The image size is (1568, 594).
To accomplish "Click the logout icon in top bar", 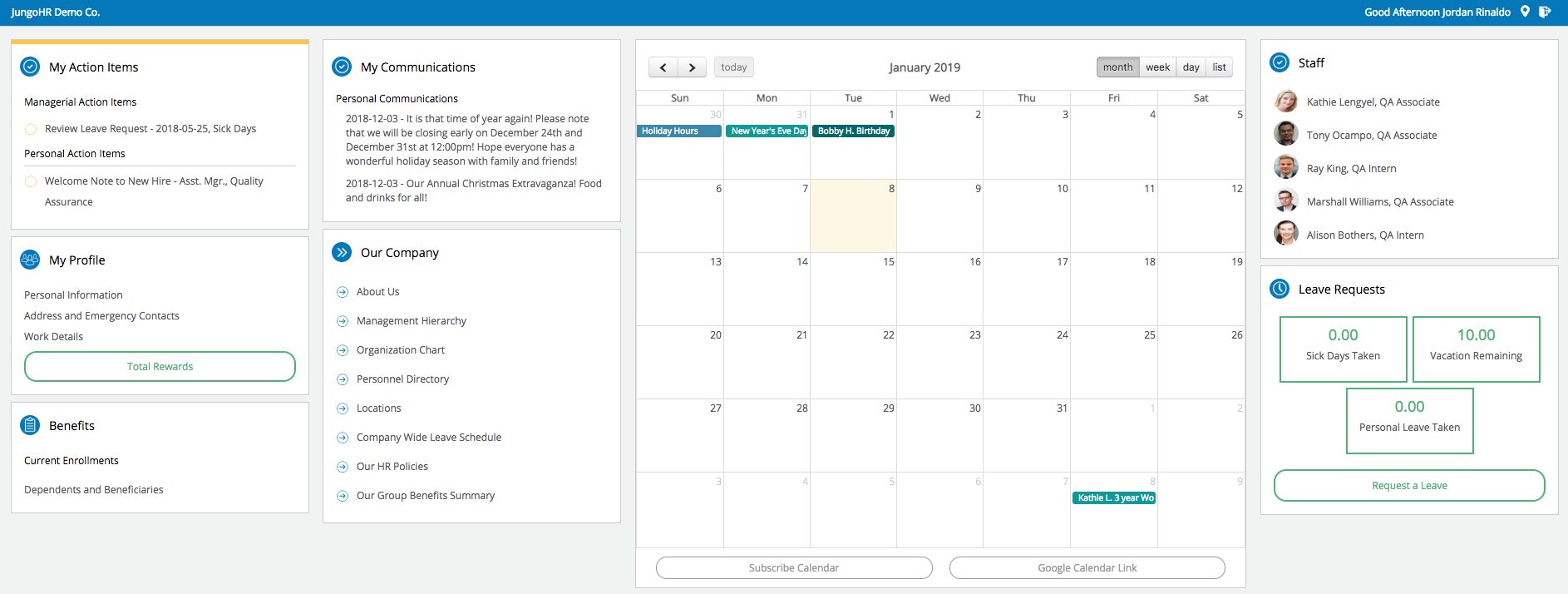I will 1544,12.
